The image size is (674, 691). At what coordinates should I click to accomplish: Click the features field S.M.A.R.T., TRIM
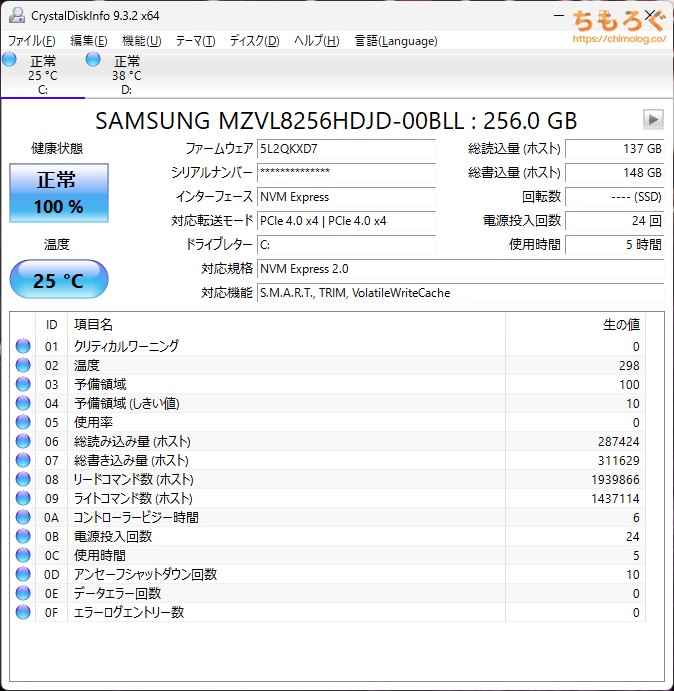(460, 293)
